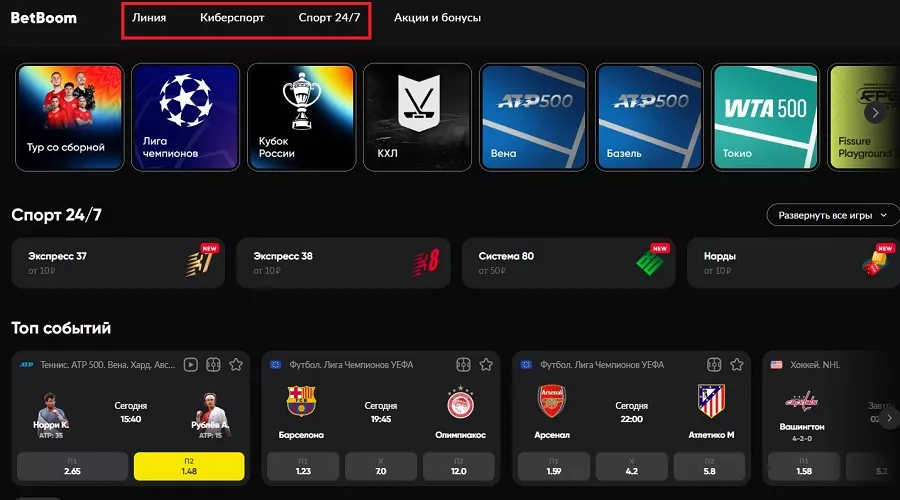Click the BetBoom logo
900x500 pixels.
(44, 18)
